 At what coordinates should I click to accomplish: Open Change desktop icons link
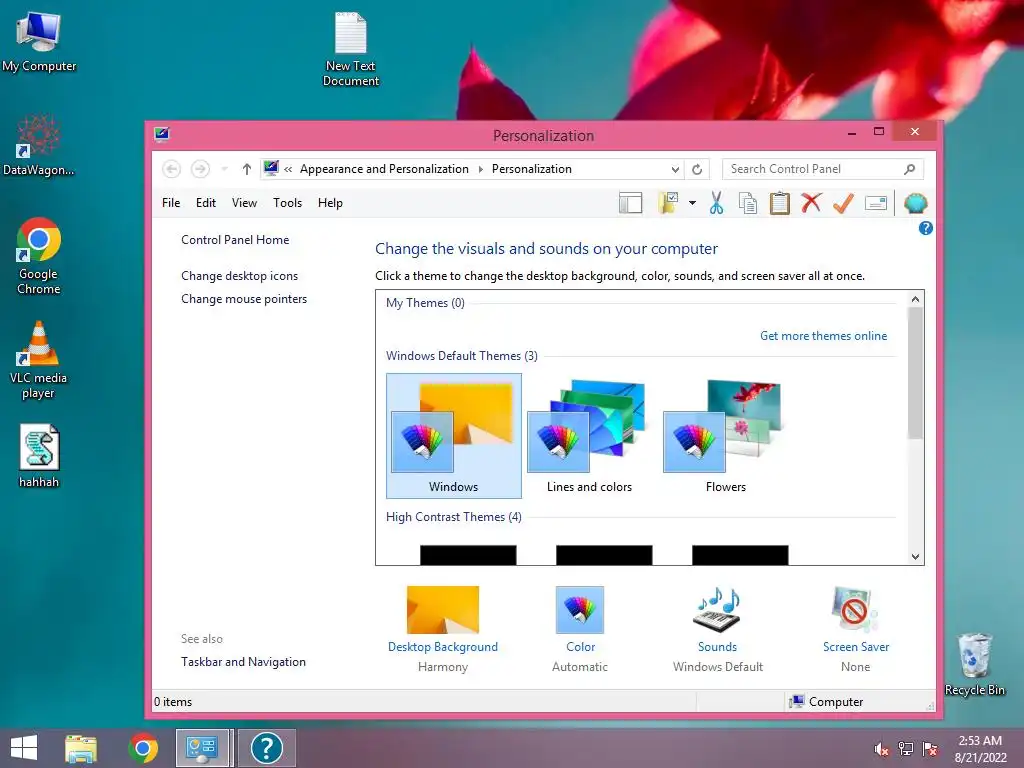[x=240, y=276]
